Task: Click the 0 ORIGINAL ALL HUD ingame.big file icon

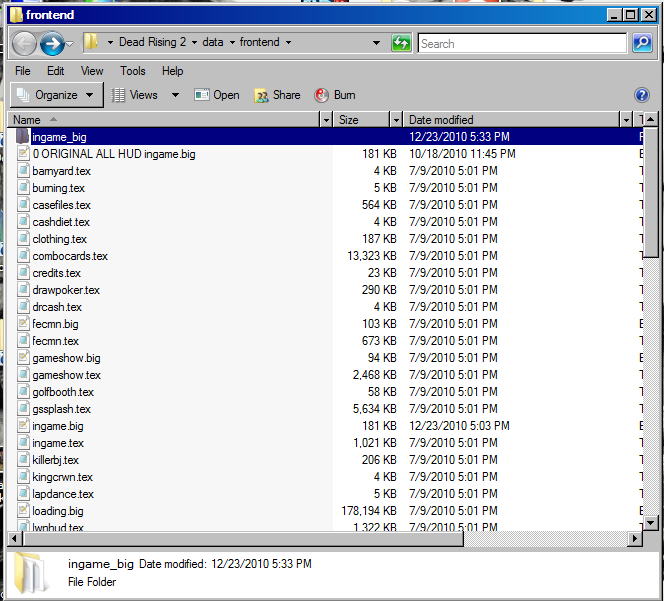Action: pyautogui.click(x=23, y=153)
